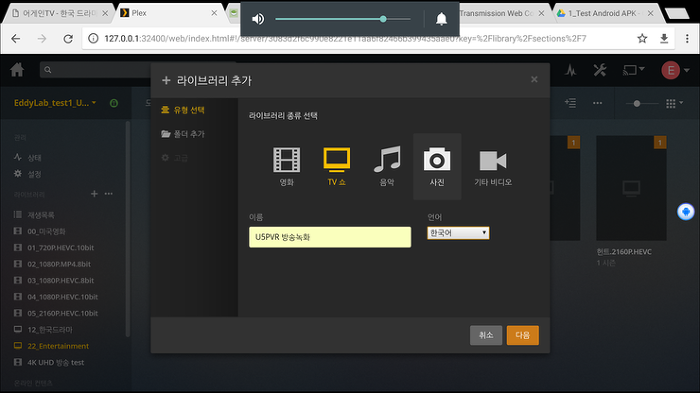Go forward in browser history
700x393 pixels.
(x=42, y=39)
